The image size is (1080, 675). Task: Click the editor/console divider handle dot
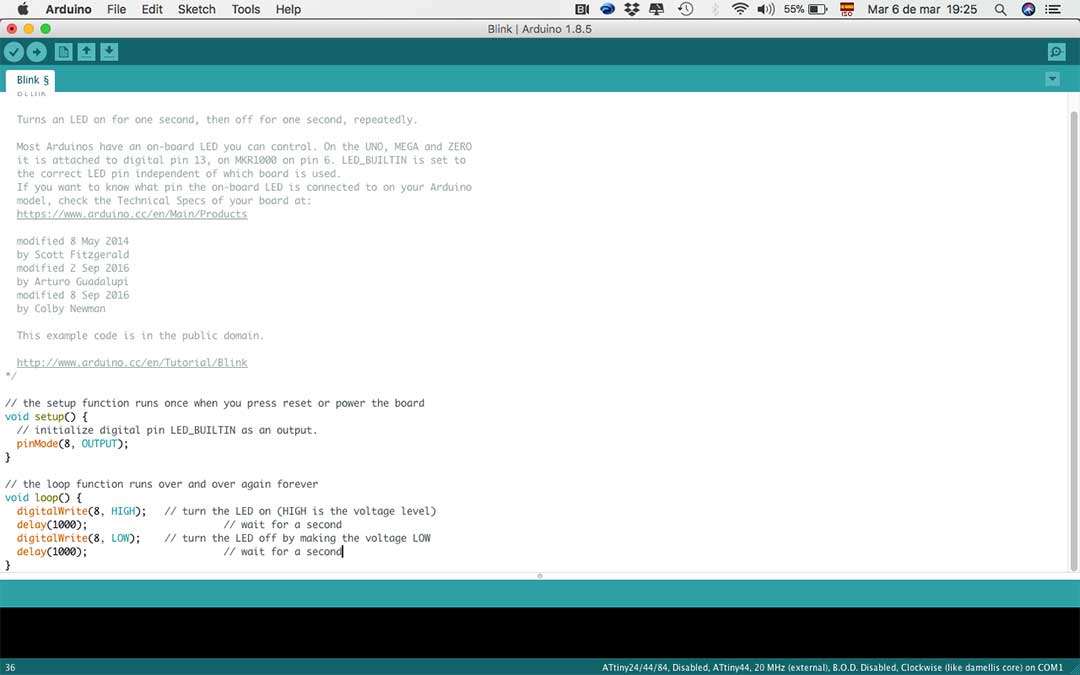pyautogui.click(x=540, y=576)
